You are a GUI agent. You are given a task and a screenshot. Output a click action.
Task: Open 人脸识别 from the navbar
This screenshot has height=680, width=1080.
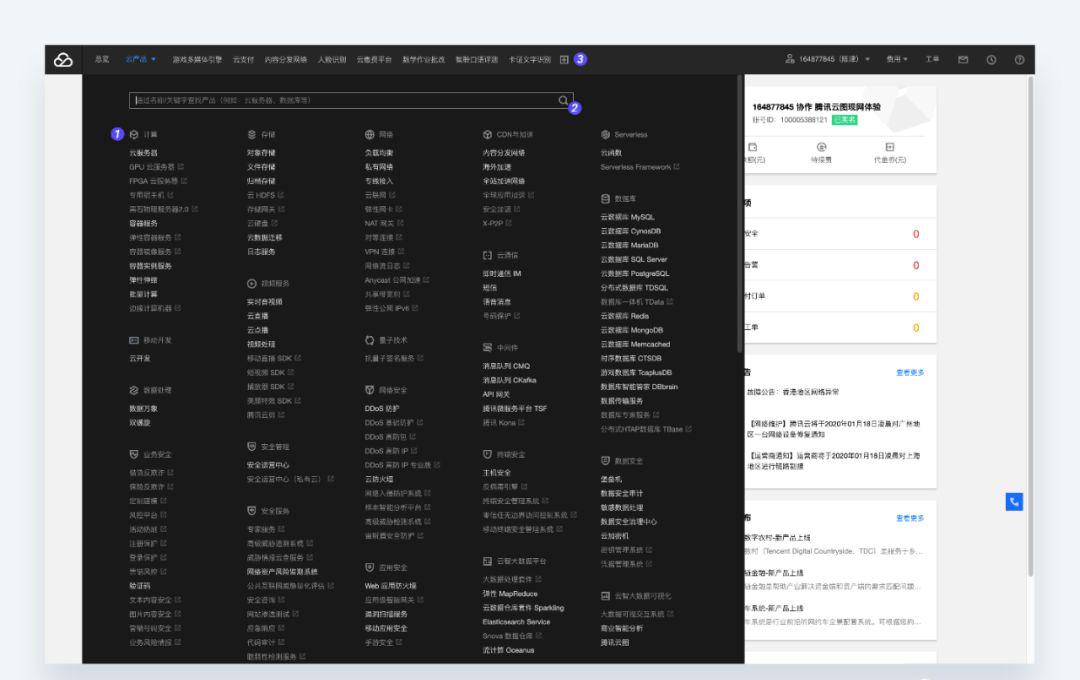pyautogui.click(x=332, y=60)
